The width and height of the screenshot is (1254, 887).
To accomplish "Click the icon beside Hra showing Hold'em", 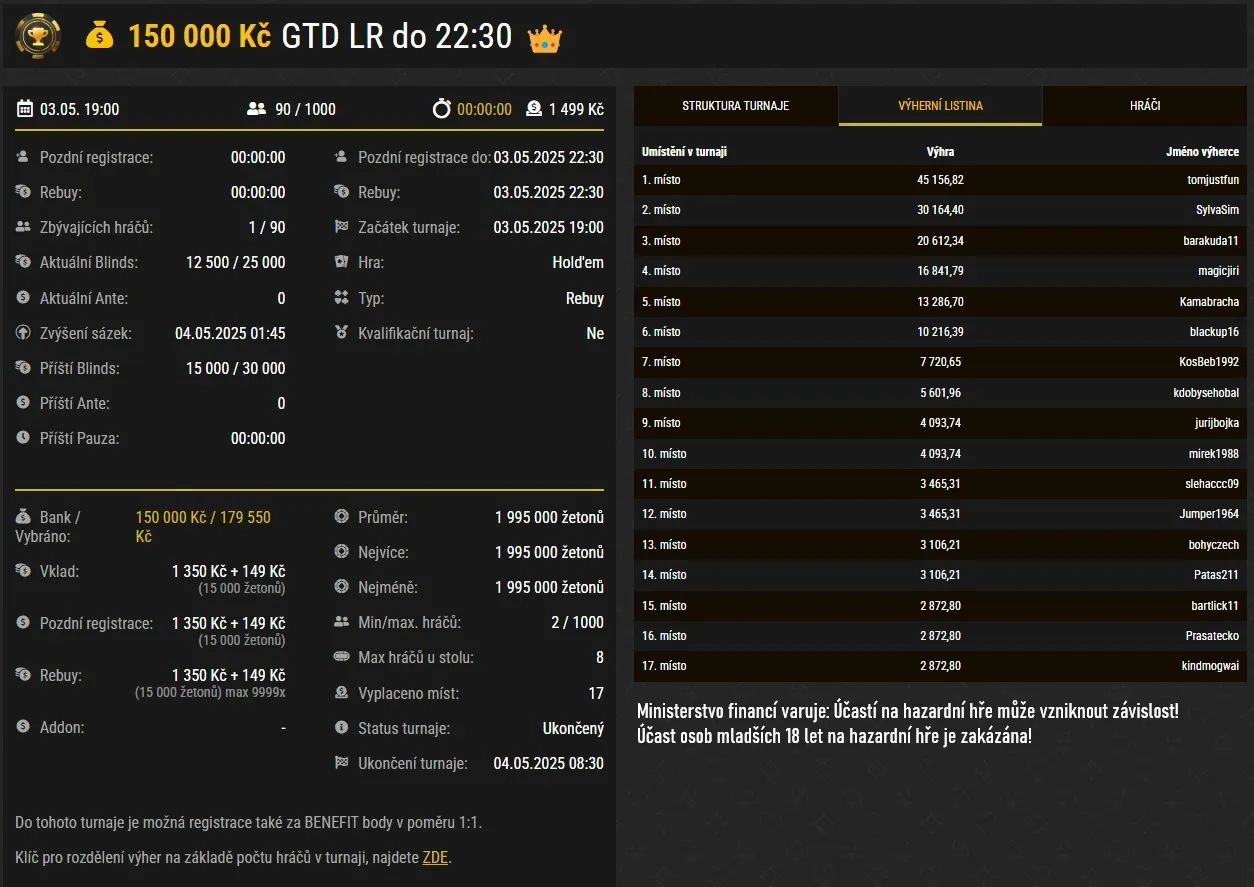I will (x=342, y=262).
